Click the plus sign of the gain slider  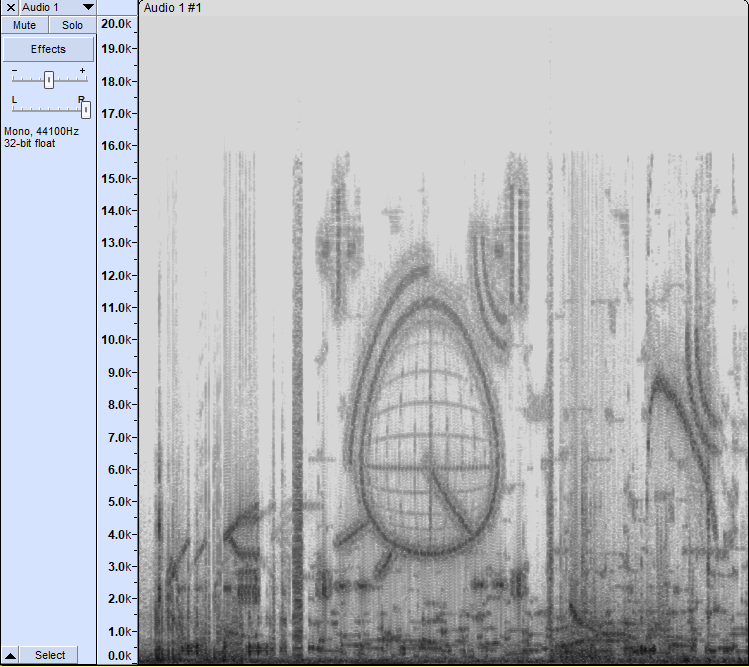pyautogui.click(x=83, y=71)
